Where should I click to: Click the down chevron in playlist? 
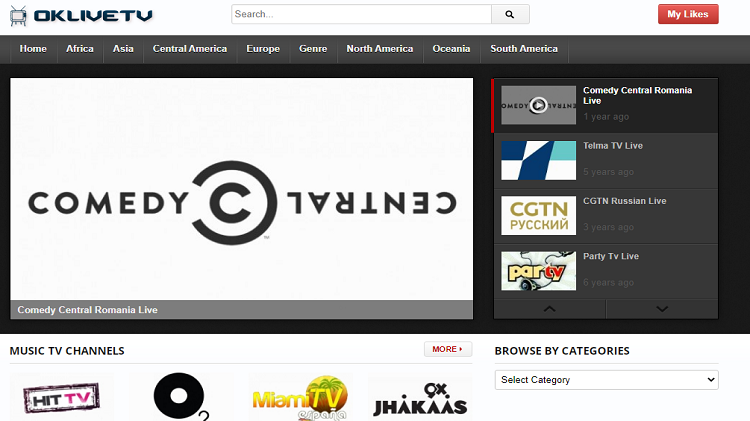[x=662, y=309]
